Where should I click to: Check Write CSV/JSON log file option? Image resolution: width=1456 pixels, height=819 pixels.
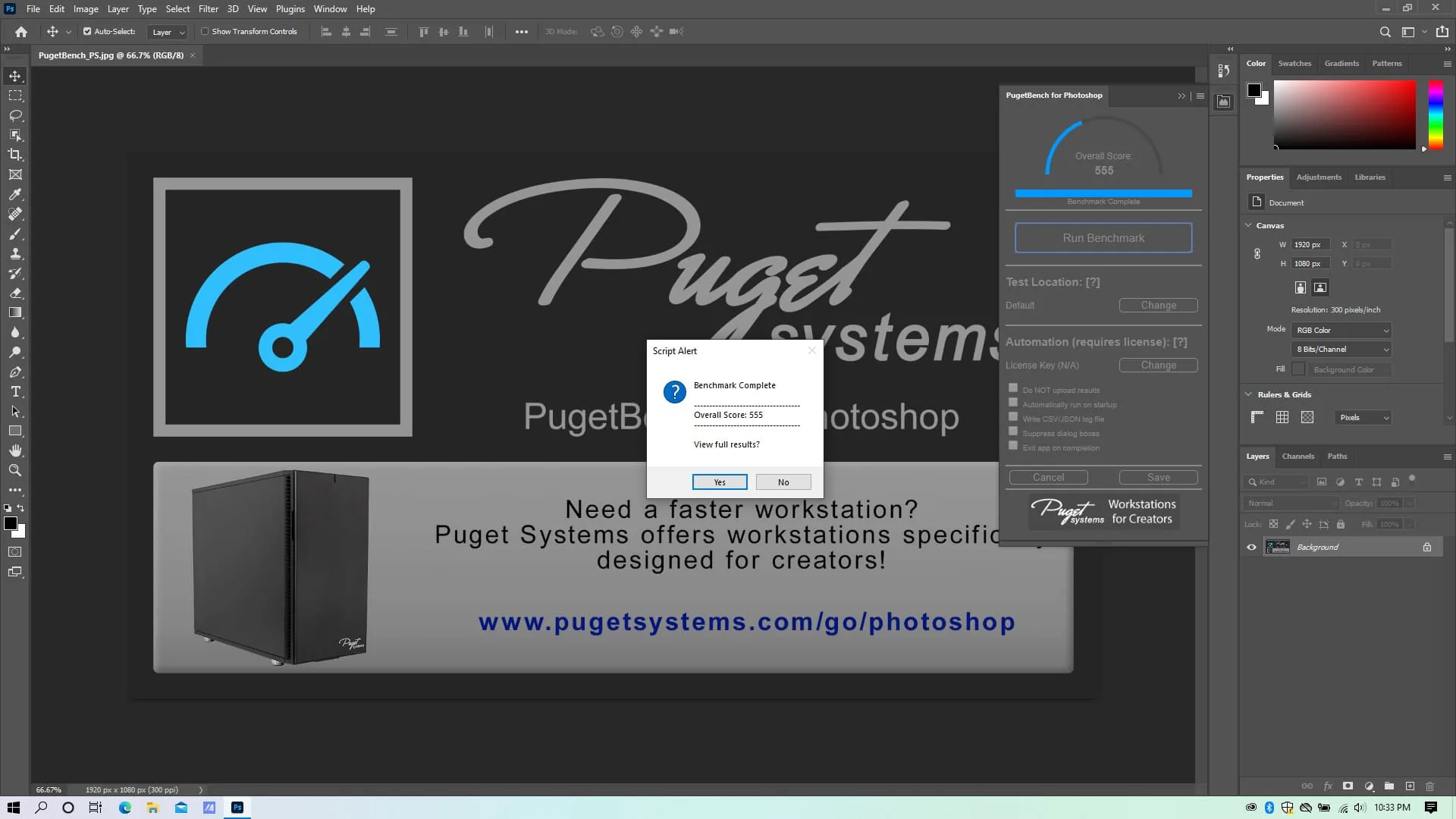pyautogui.click(x=1013, y=417)
